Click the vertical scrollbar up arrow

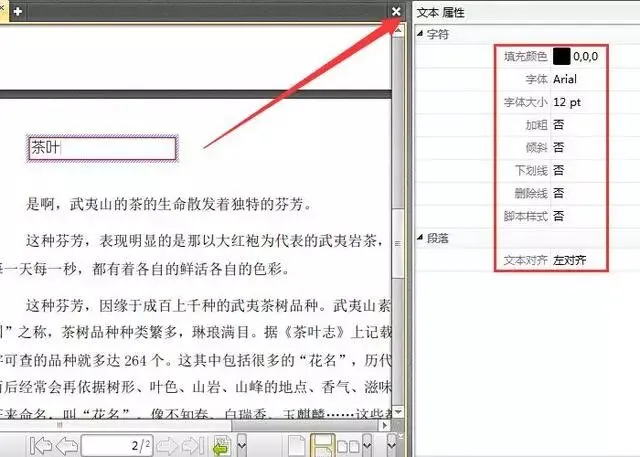click(x=398, y=31)
